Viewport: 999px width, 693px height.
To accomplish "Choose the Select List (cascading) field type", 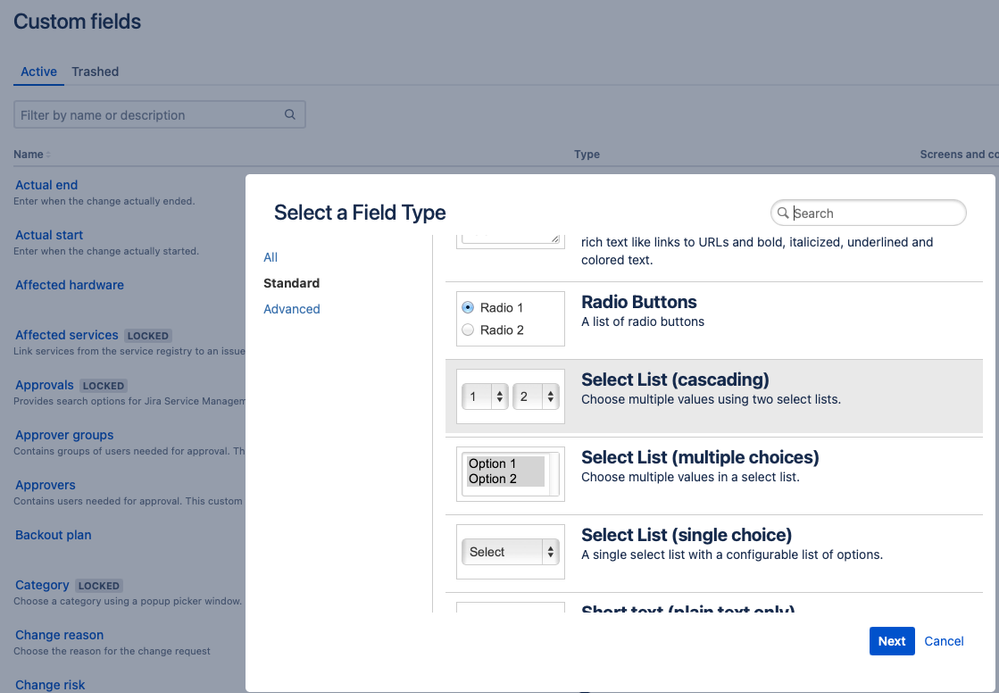I will coord(714,397).
